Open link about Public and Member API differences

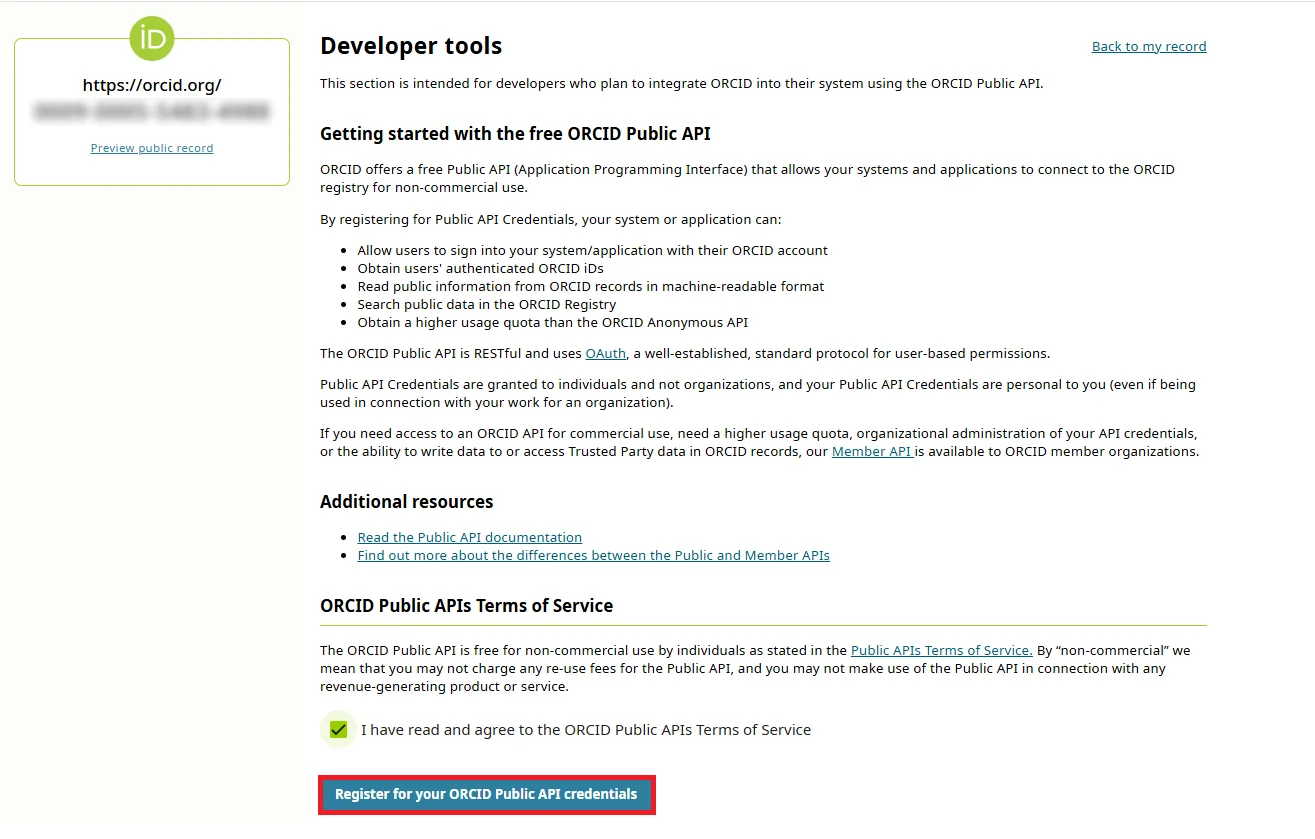pyautogui.click(x=593, y=555)
